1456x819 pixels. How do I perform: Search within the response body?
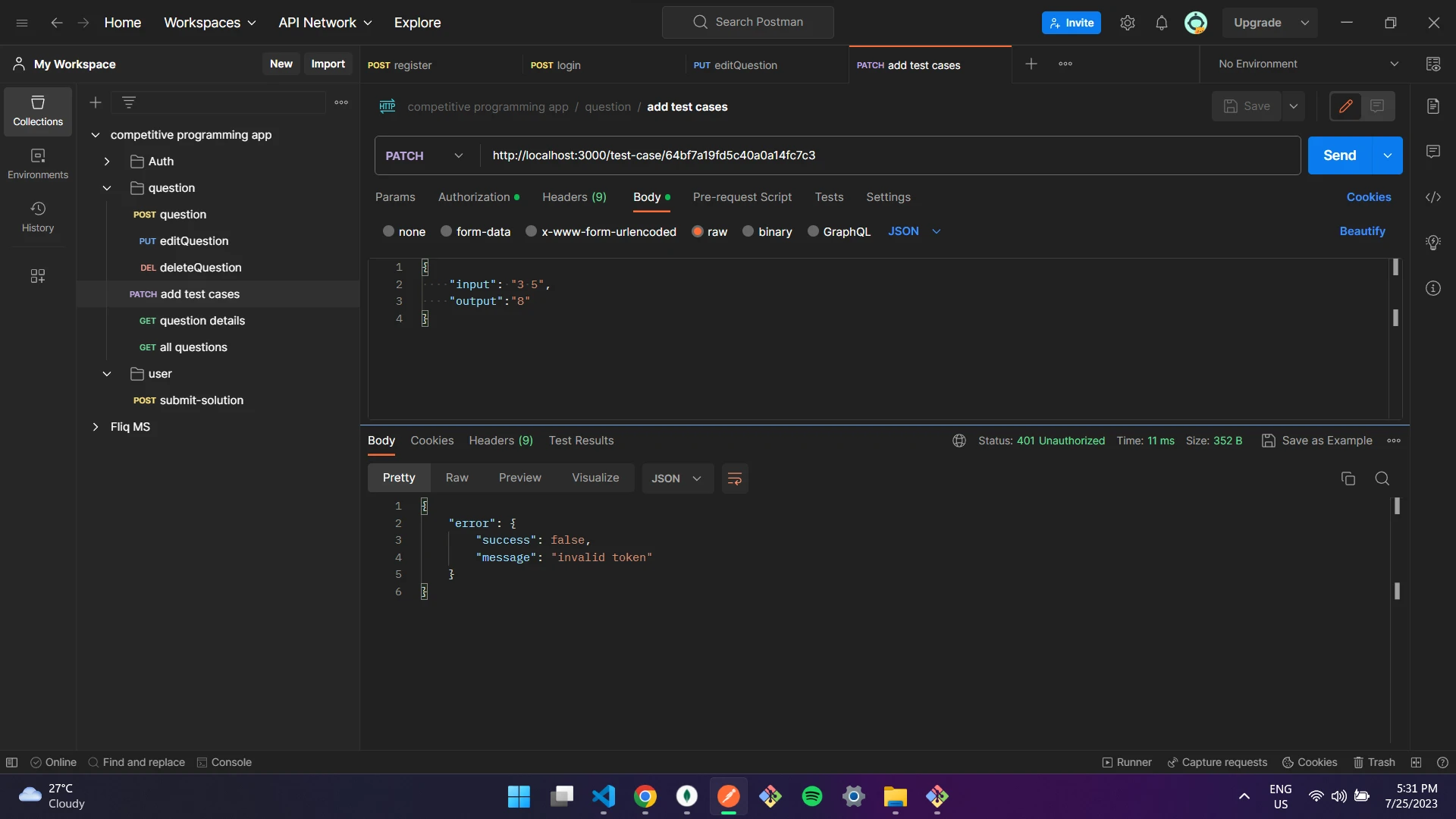(x=1382, y=479)
